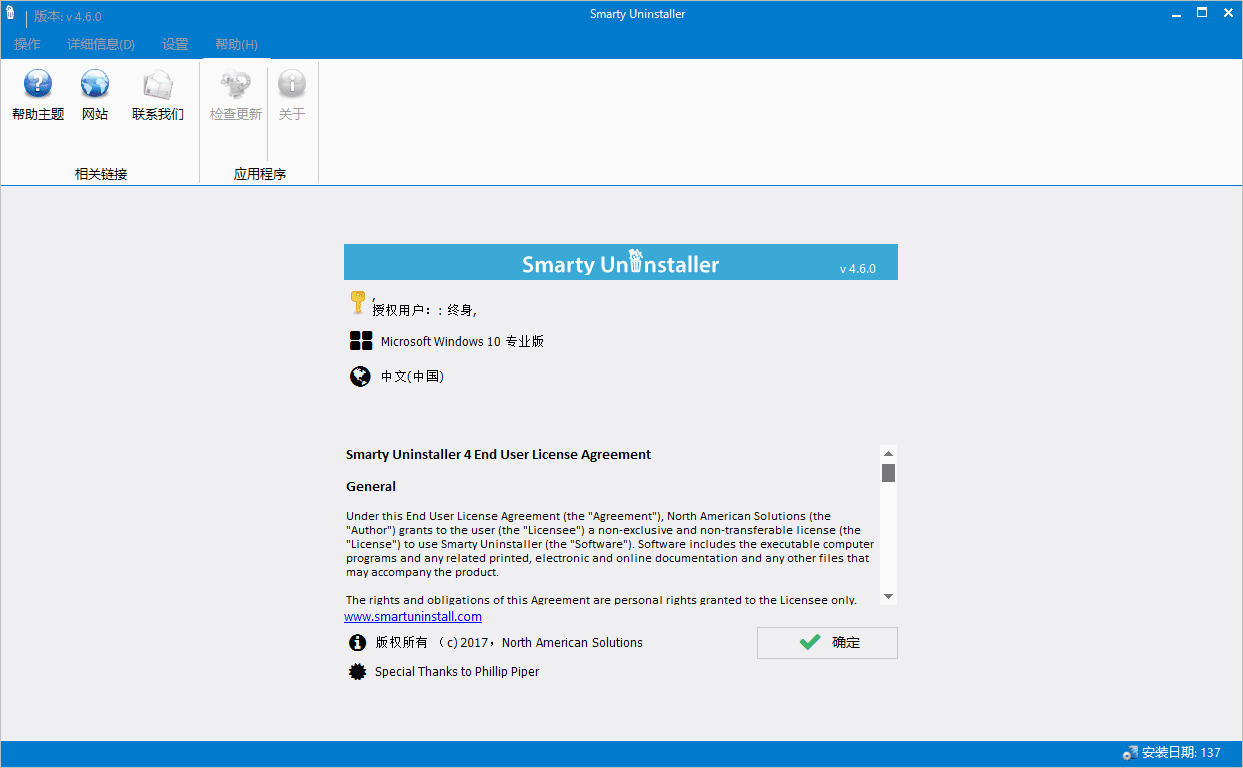This screenshot has width=1243, height=768.
Task: Click the yellow key icon beside 授权用户
Action: pyautogui.click(x=358, y=302)
